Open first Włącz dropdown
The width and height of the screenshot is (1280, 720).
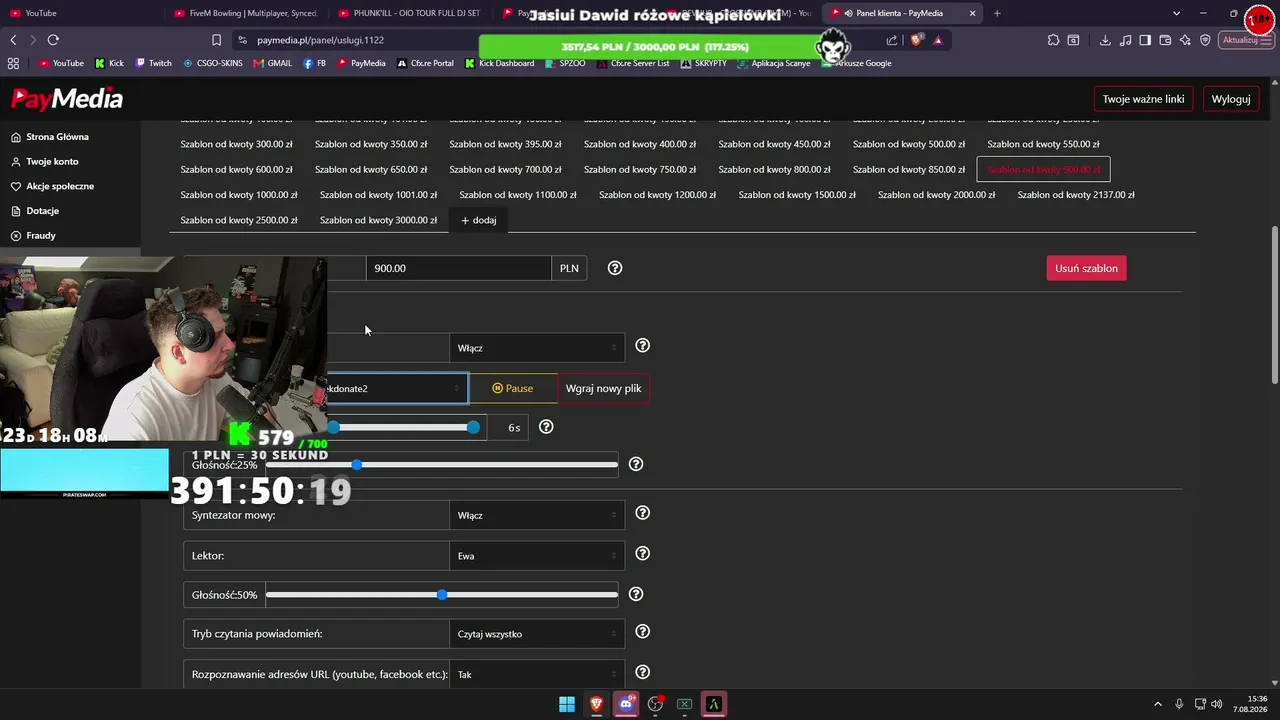(x=537, y=348)
